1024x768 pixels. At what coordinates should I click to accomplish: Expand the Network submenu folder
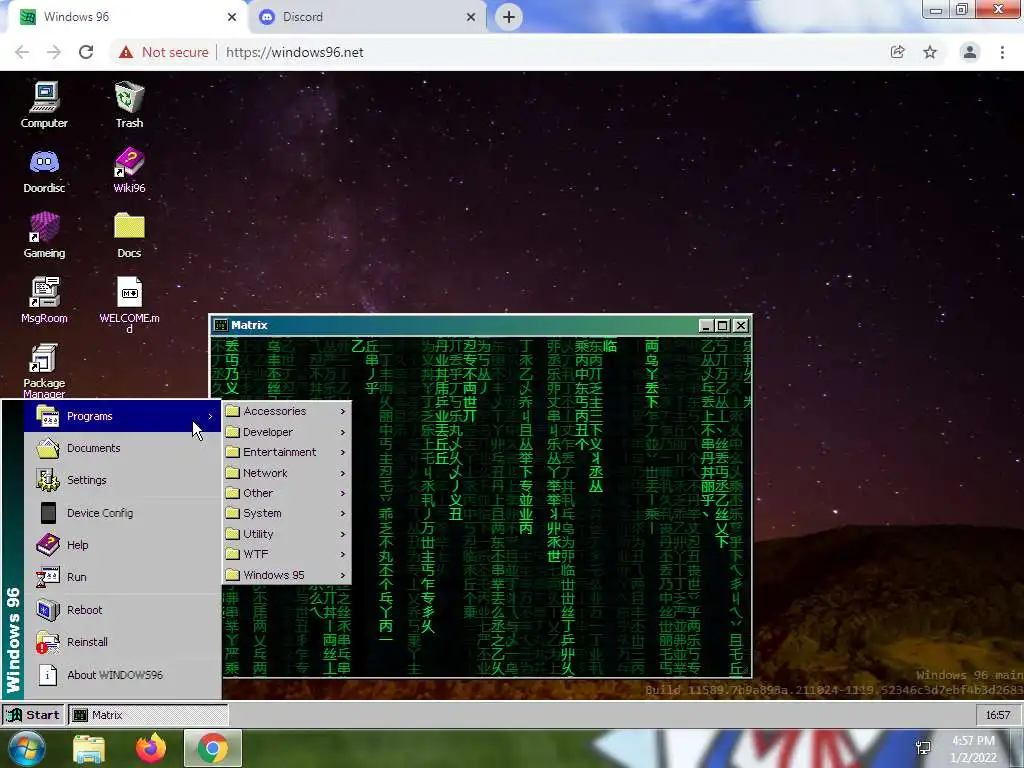286,473
